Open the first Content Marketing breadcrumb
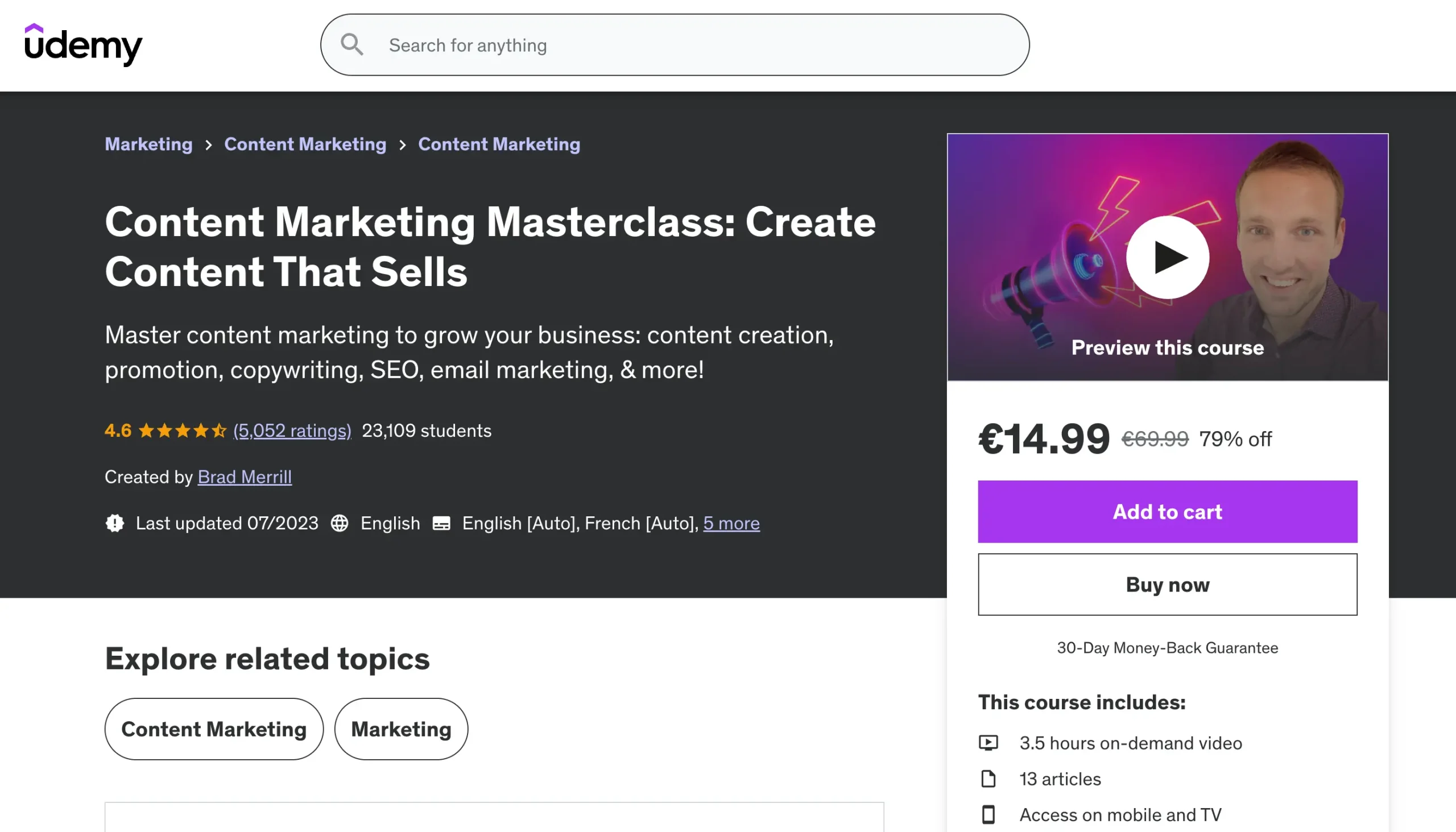 click(x=305, y=144)
